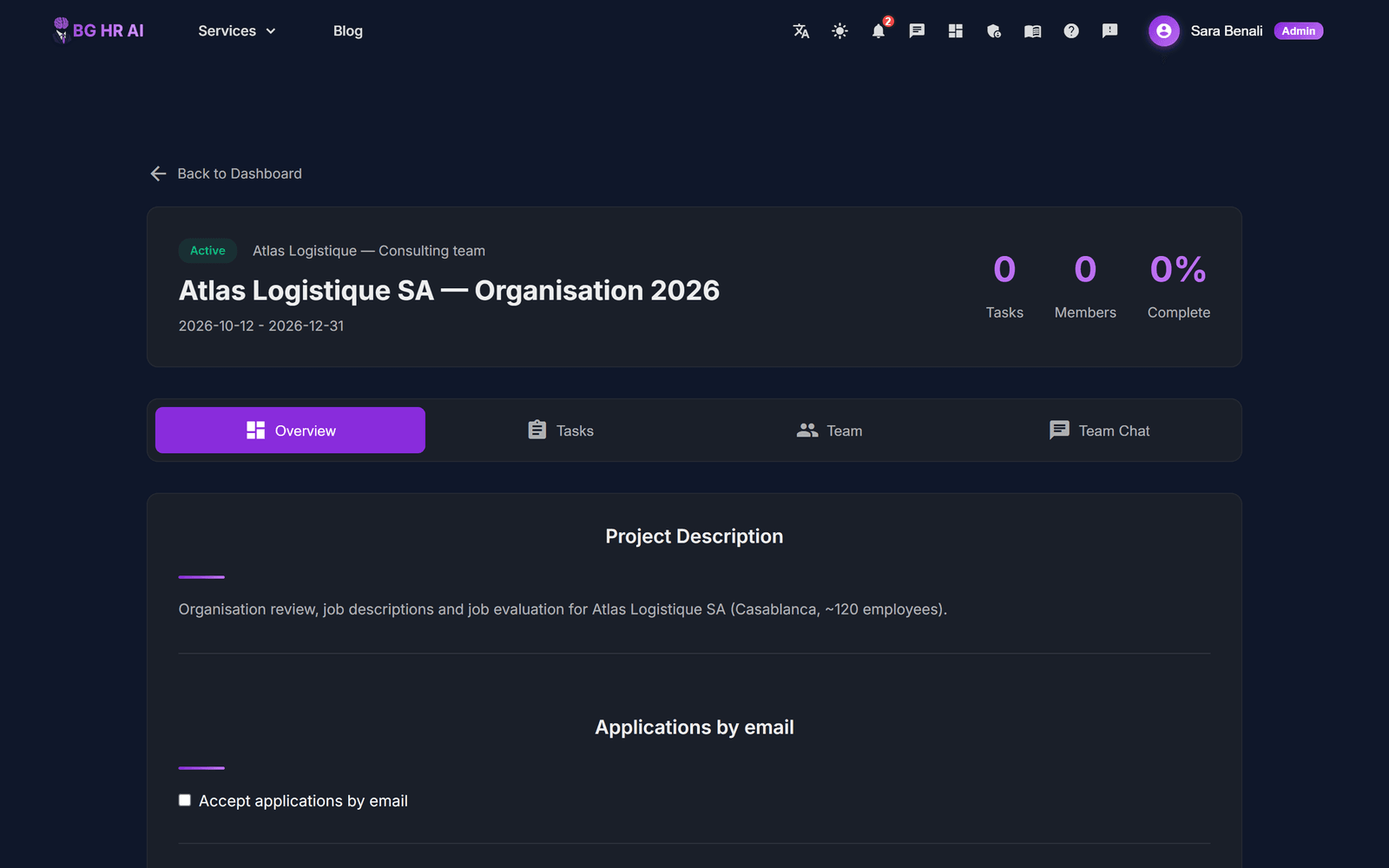Viewport: 1389px width, 868px height.
Task: Click the back arrow icon
Action: pyautogui.click(x=158, y=174)
